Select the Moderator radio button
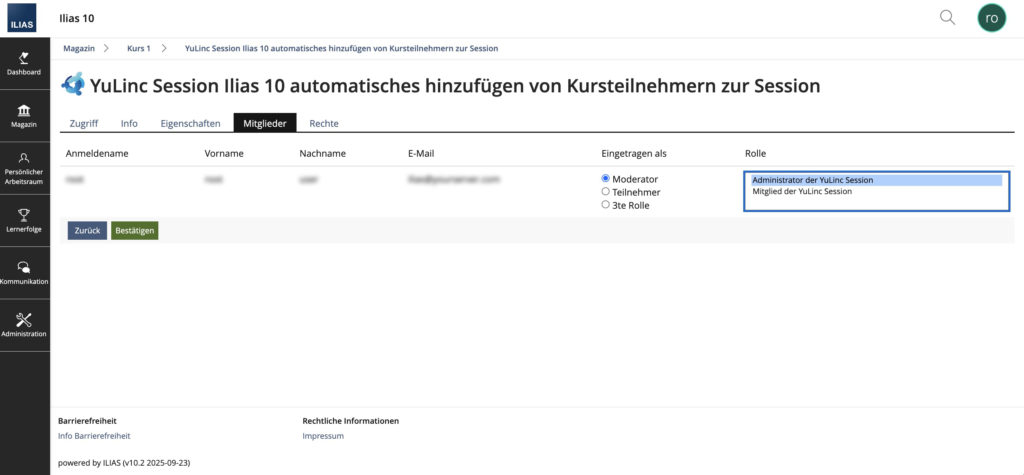1024x475 pixels. [605, 179]
